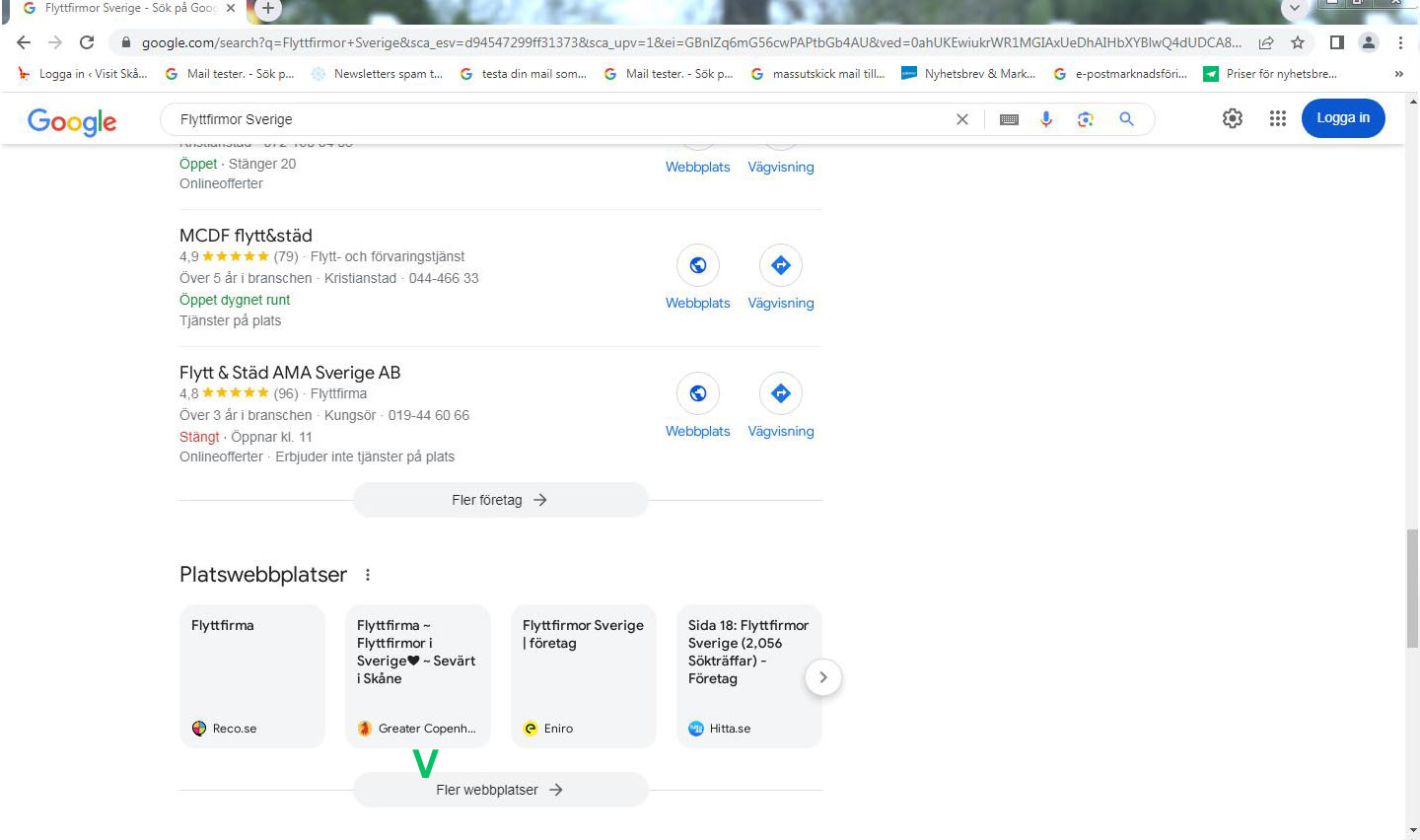Click 'Öppet dygnet runt' text
Screen dimensions: 1420x840
[235, 300]
